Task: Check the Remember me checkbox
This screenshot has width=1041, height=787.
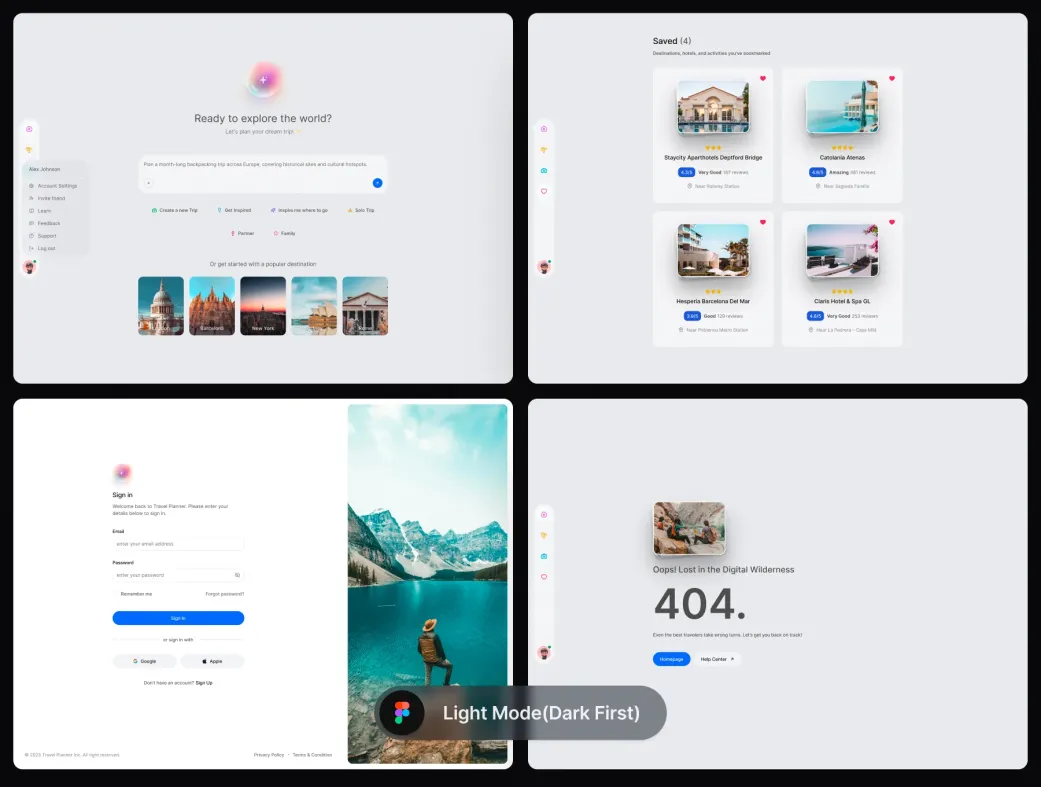Action: (x=116, y=594)
